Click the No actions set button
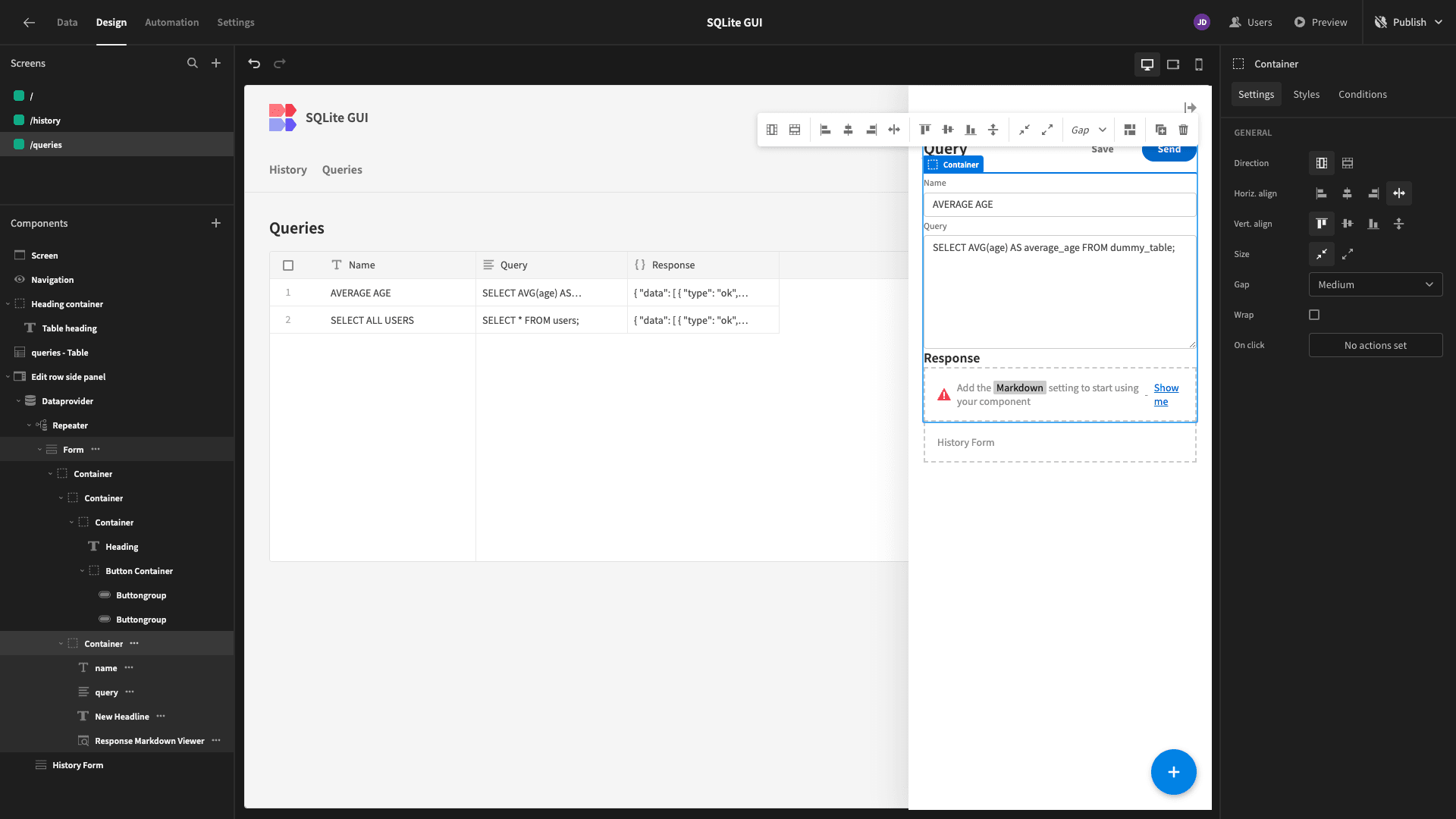 click(x=1376, y=345)
